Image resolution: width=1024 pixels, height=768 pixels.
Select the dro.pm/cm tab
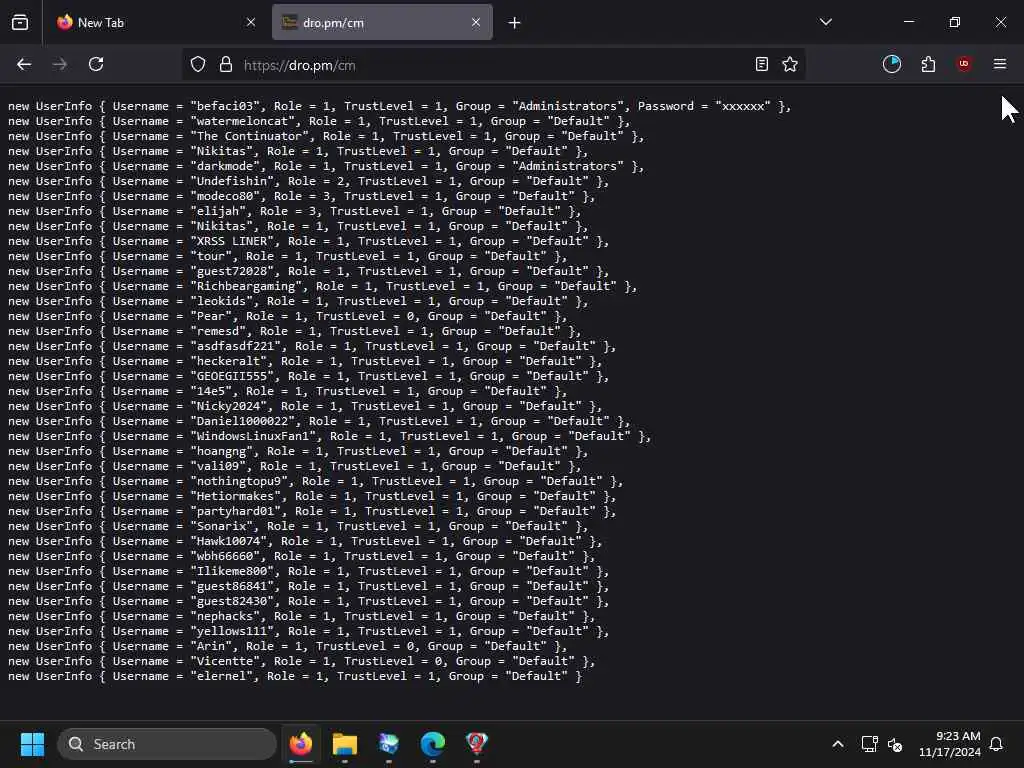[x=382, y=22]
